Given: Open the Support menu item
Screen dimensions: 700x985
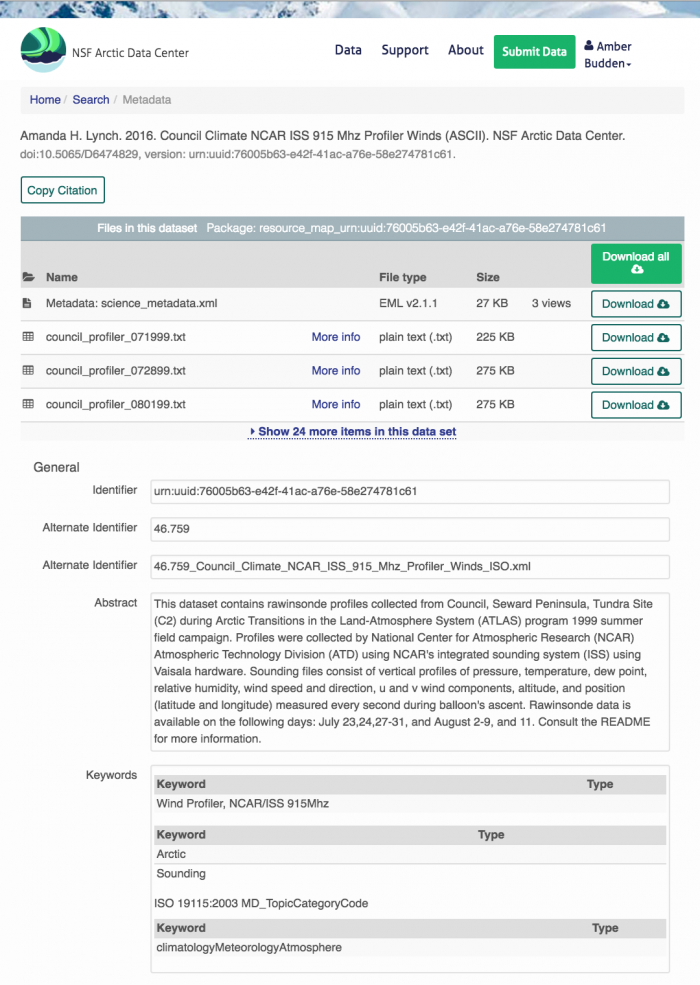Looking at the screenshot, I should pos(405,50).
